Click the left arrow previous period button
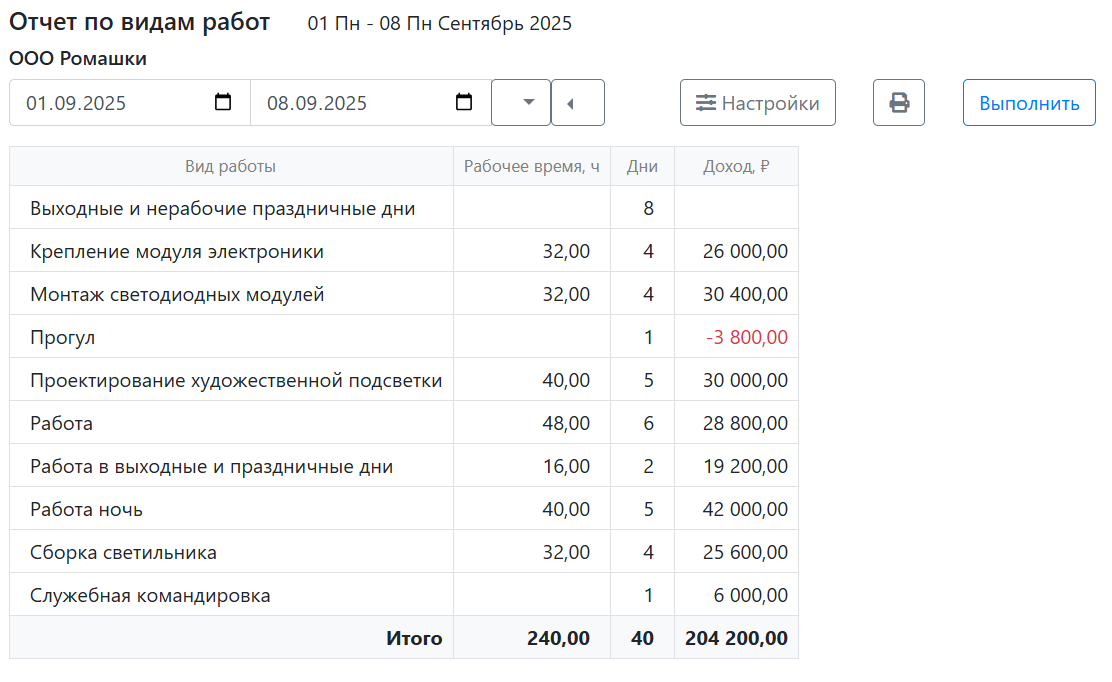This screenshot has width=1112, height=682. (578, 103)
